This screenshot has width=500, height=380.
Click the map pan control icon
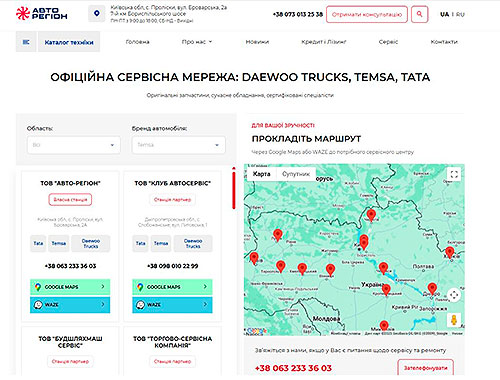tap(454, 295)
